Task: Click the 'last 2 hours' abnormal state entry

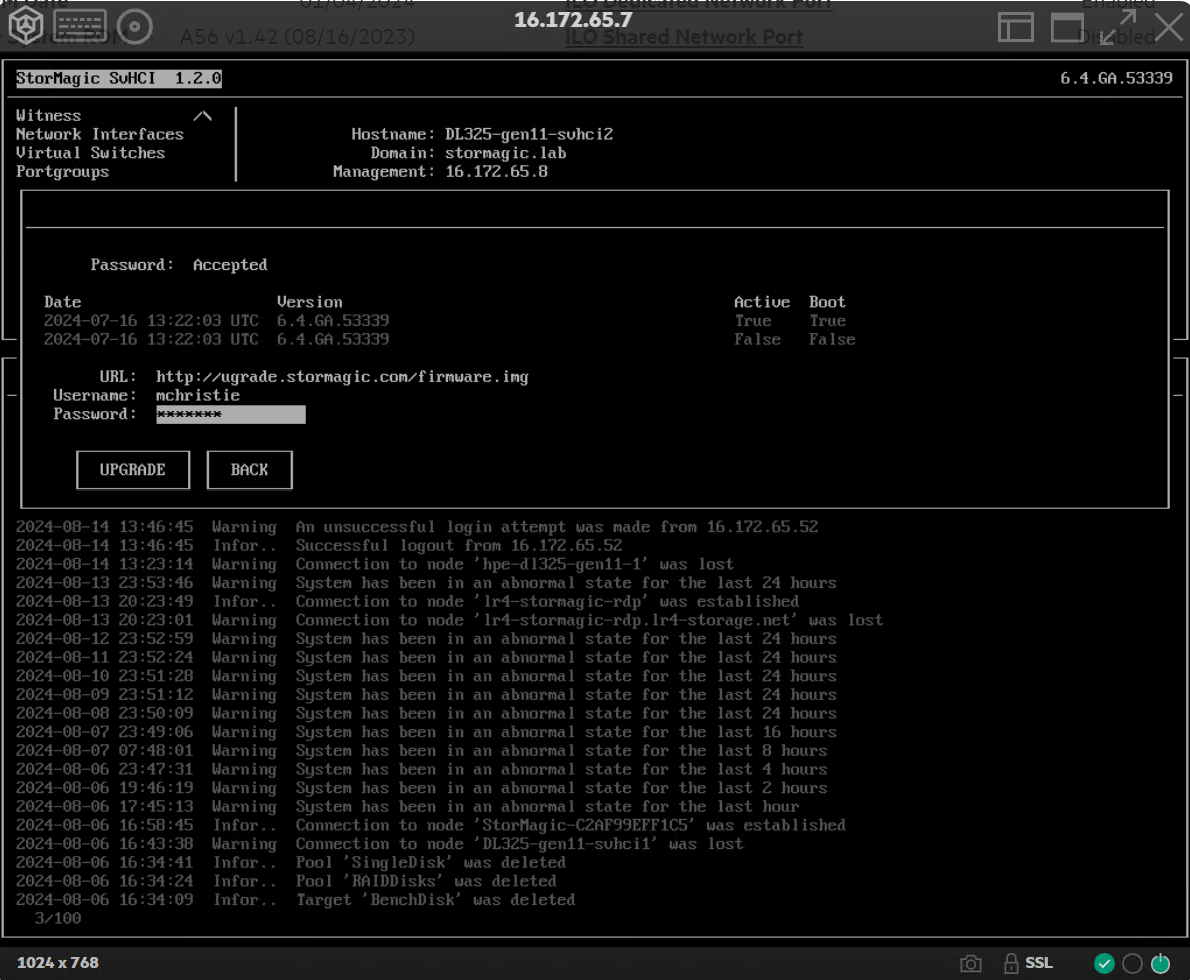Action: (422, 788)
